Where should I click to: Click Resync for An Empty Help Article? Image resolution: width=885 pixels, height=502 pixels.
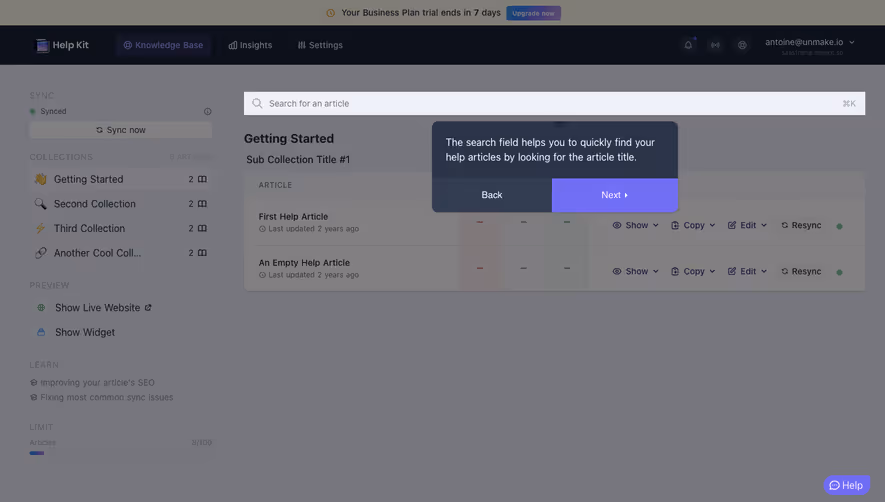(801, 272)
